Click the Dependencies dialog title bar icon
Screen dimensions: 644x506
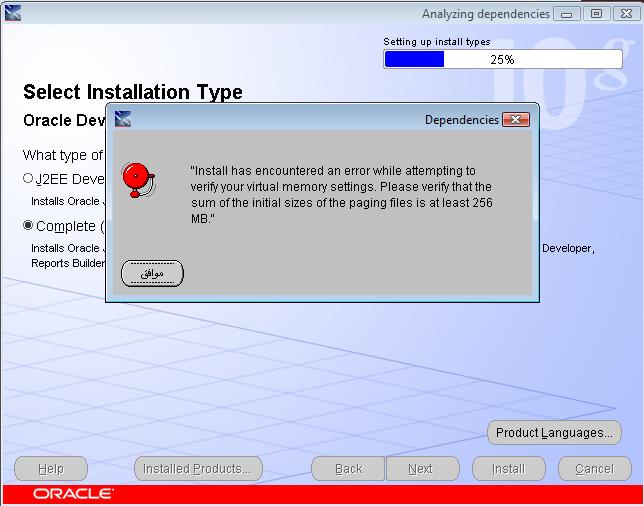123,119
